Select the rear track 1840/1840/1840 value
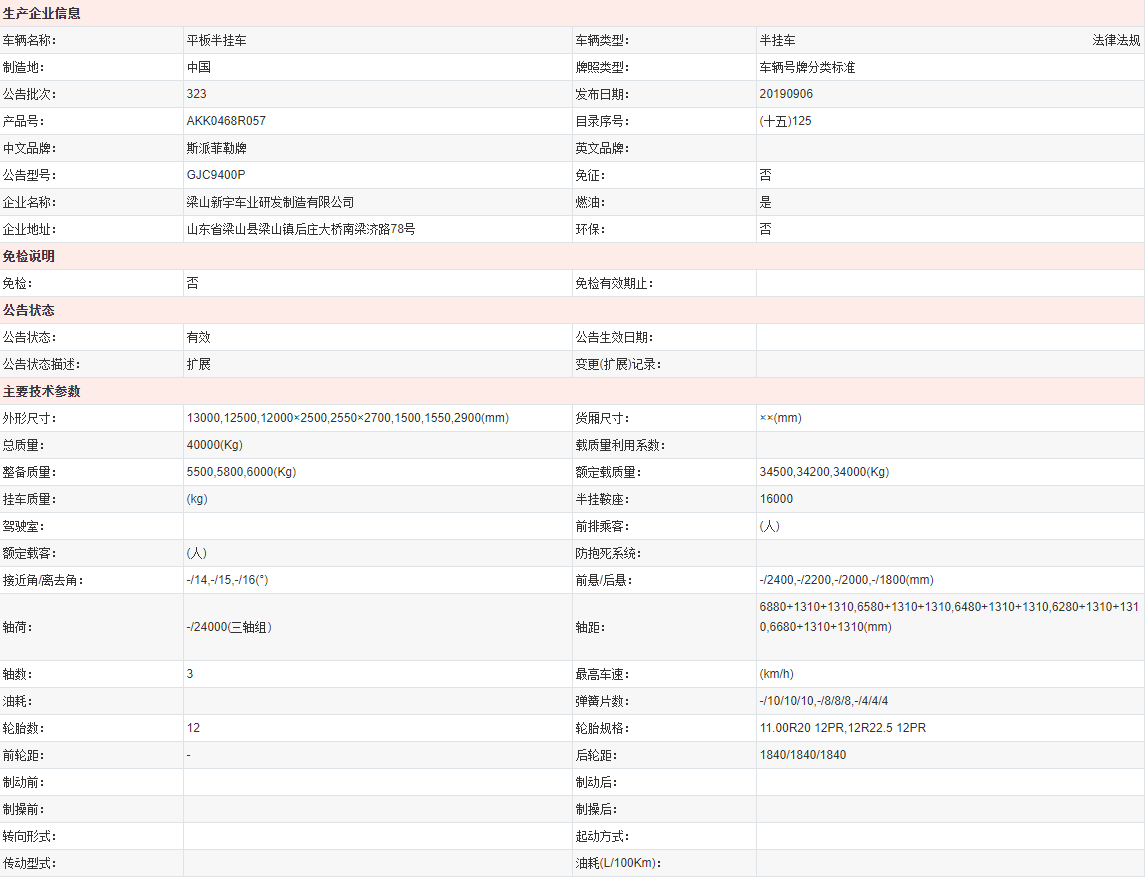The image size is (1145, 877). pyautogui.click(x=802, y=755)
